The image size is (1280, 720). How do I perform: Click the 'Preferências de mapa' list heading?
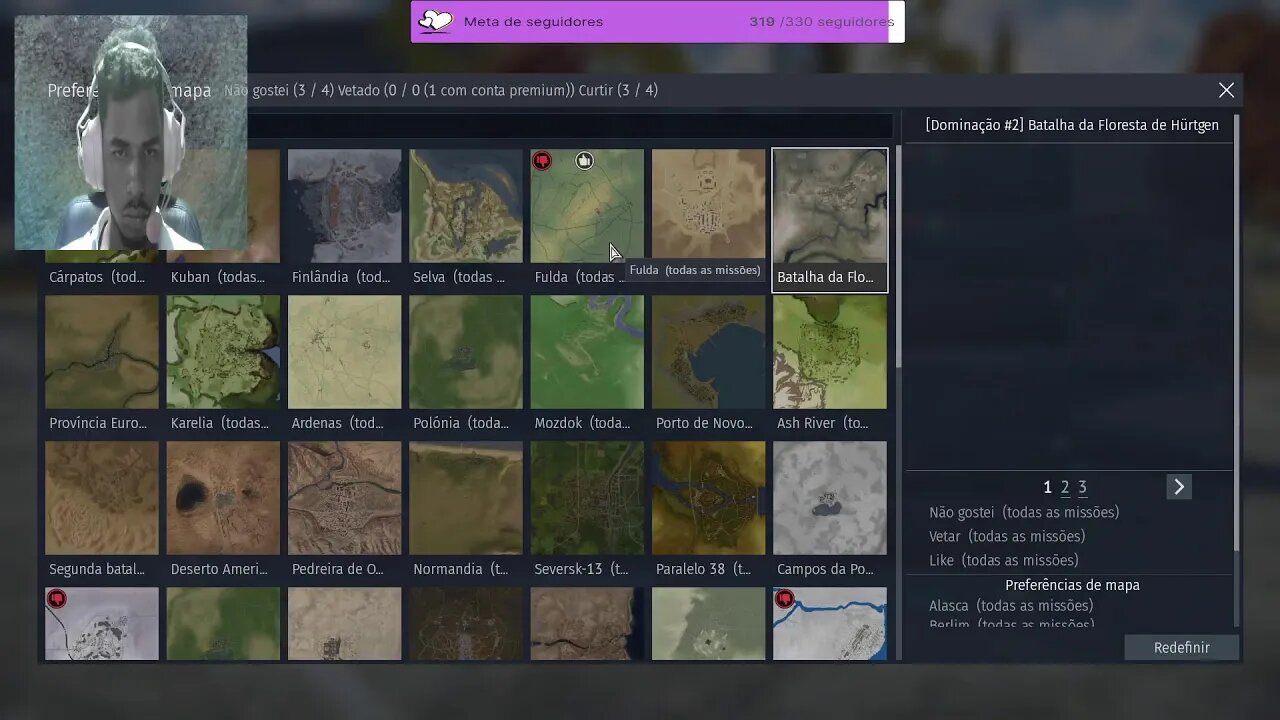1072,585
